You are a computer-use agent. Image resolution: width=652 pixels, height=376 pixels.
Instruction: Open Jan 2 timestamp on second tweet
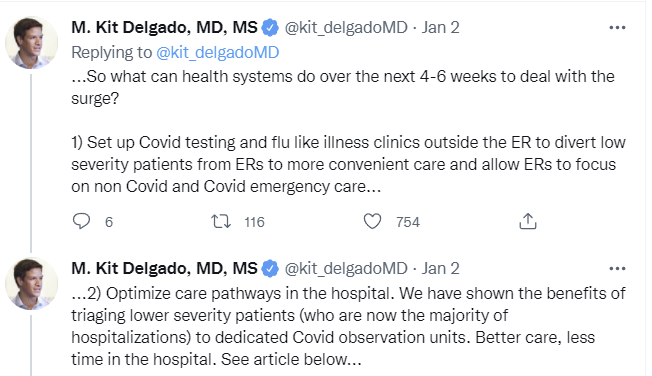[440, 268]
